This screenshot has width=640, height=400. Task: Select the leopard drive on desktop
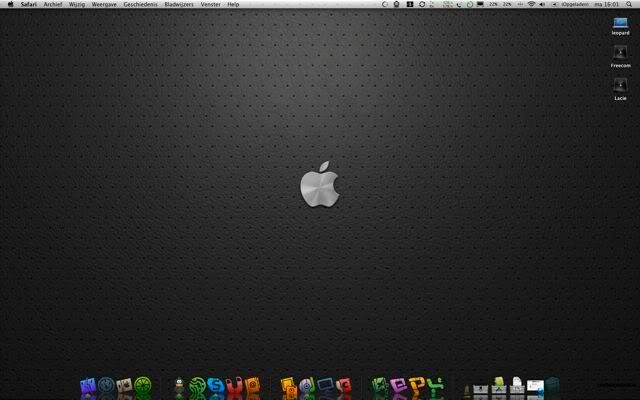[x=620, y=26]
